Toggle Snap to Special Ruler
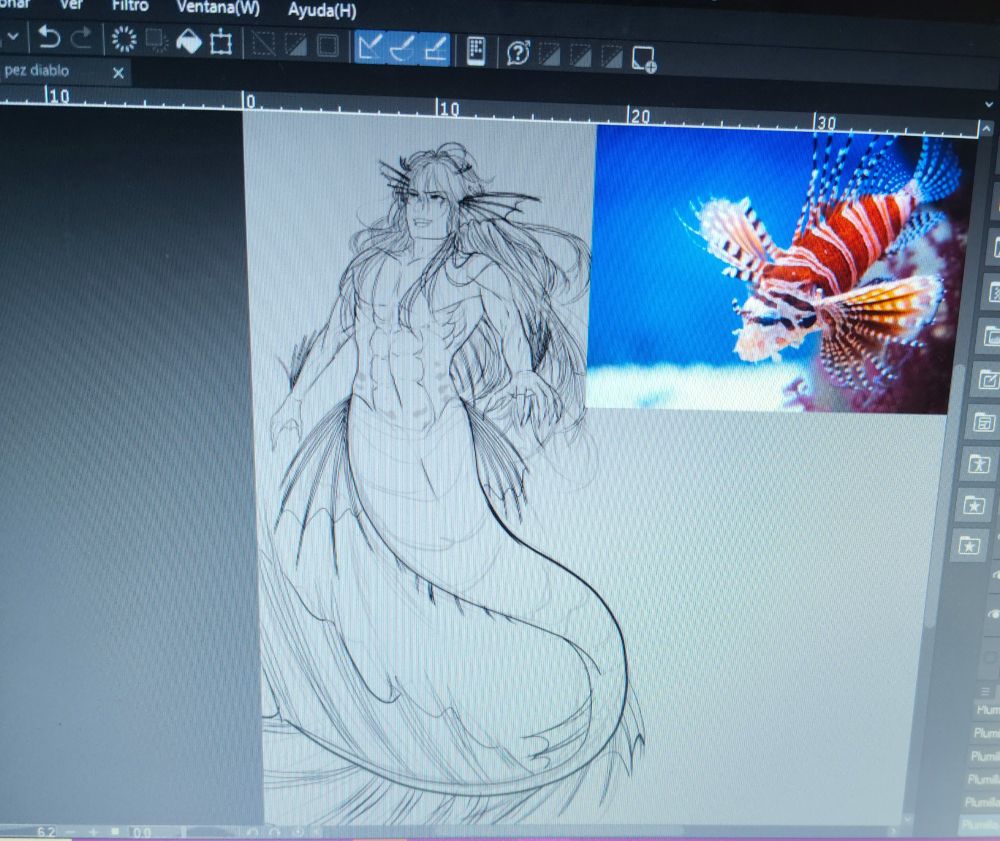The height and width of the screenshot is (841, 1000). click(x=402, y=49)
